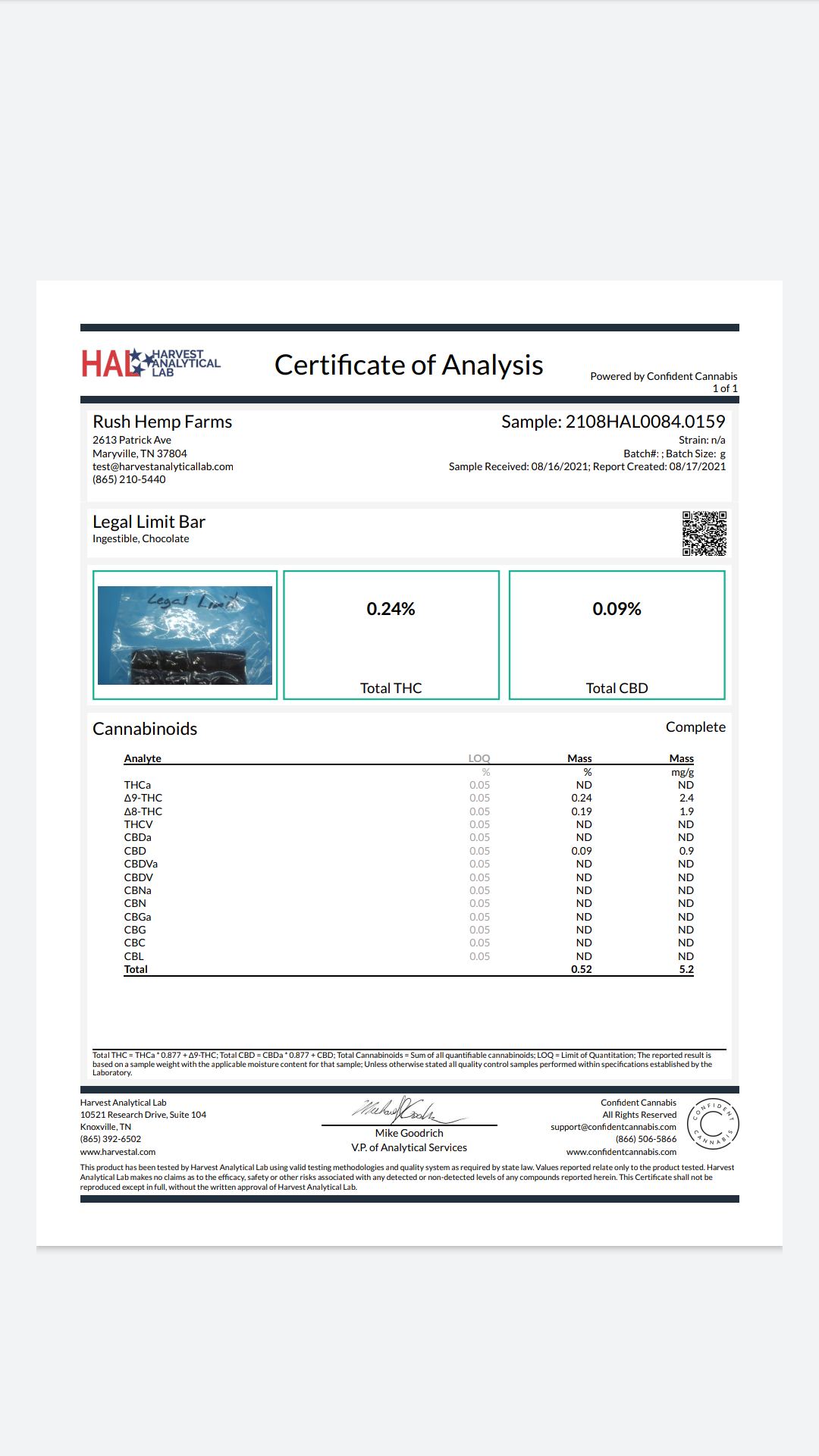Click the LOQ column header
Image resolution: width=819 pixels, height=1456 pixels.
479,758
